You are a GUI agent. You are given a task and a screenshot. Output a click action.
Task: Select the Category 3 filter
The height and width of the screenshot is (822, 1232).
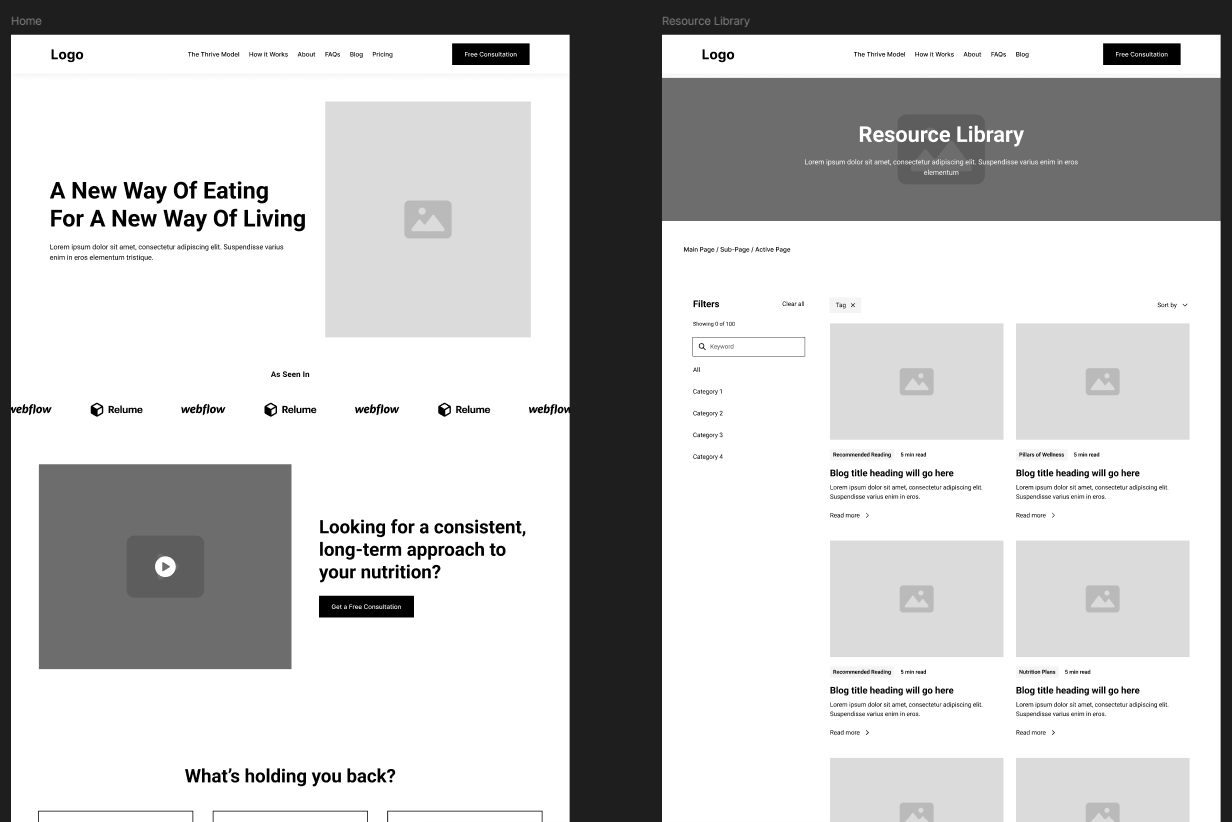(x=707, y=435)
